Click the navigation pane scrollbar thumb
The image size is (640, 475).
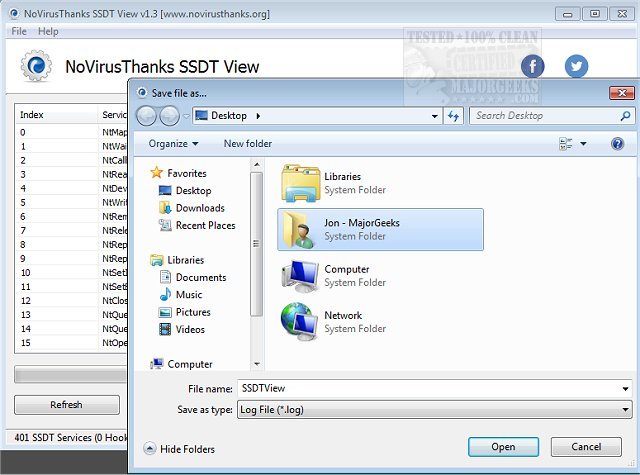coord(256,244)
